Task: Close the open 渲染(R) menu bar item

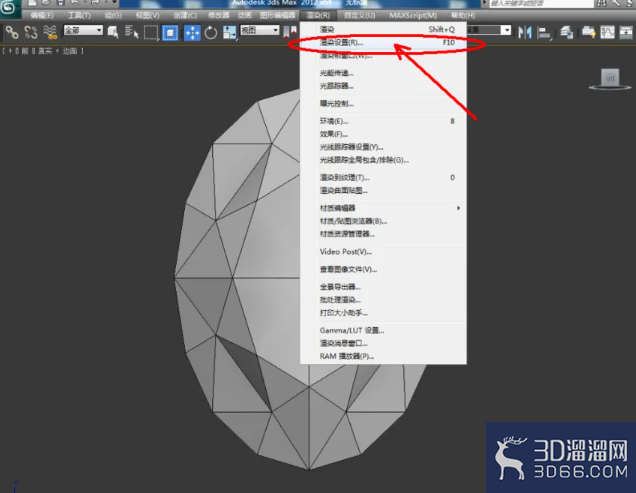Action: tap(318, 15)
